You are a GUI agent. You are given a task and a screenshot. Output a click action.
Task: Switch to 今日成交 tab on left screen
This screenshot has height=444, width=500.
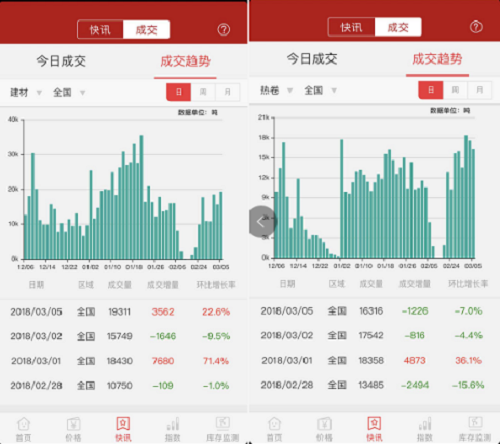[61, 61]
